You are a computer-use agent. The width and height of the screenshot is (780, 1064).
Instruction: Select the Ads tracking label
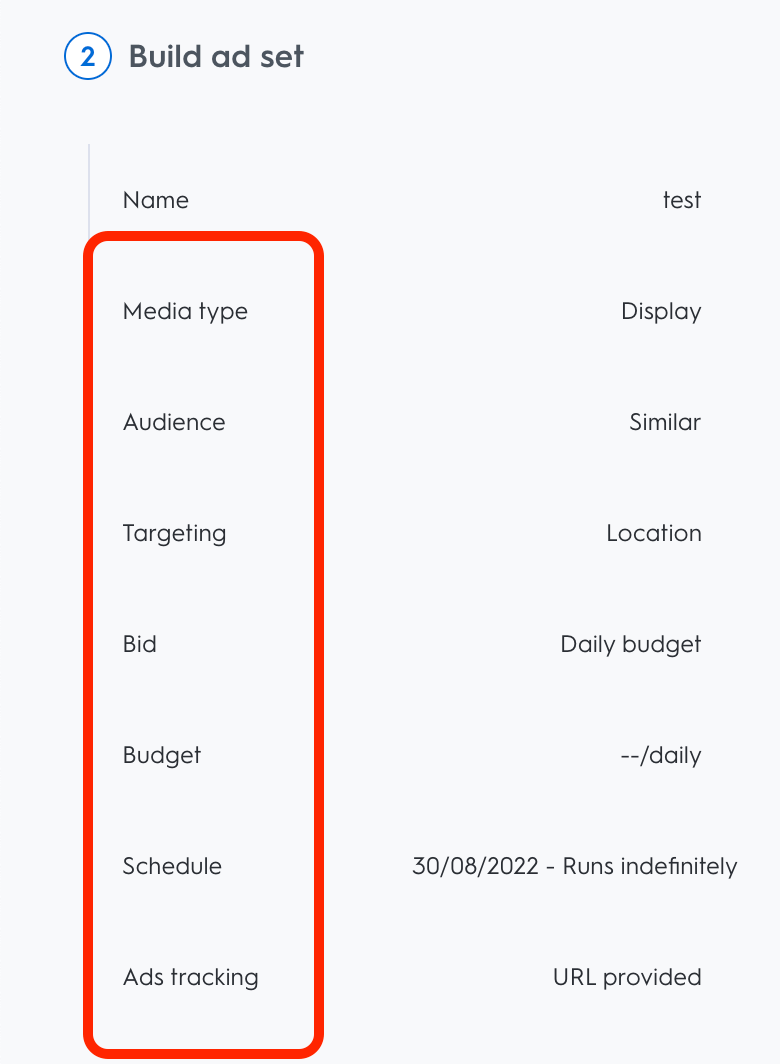(190, 977)
